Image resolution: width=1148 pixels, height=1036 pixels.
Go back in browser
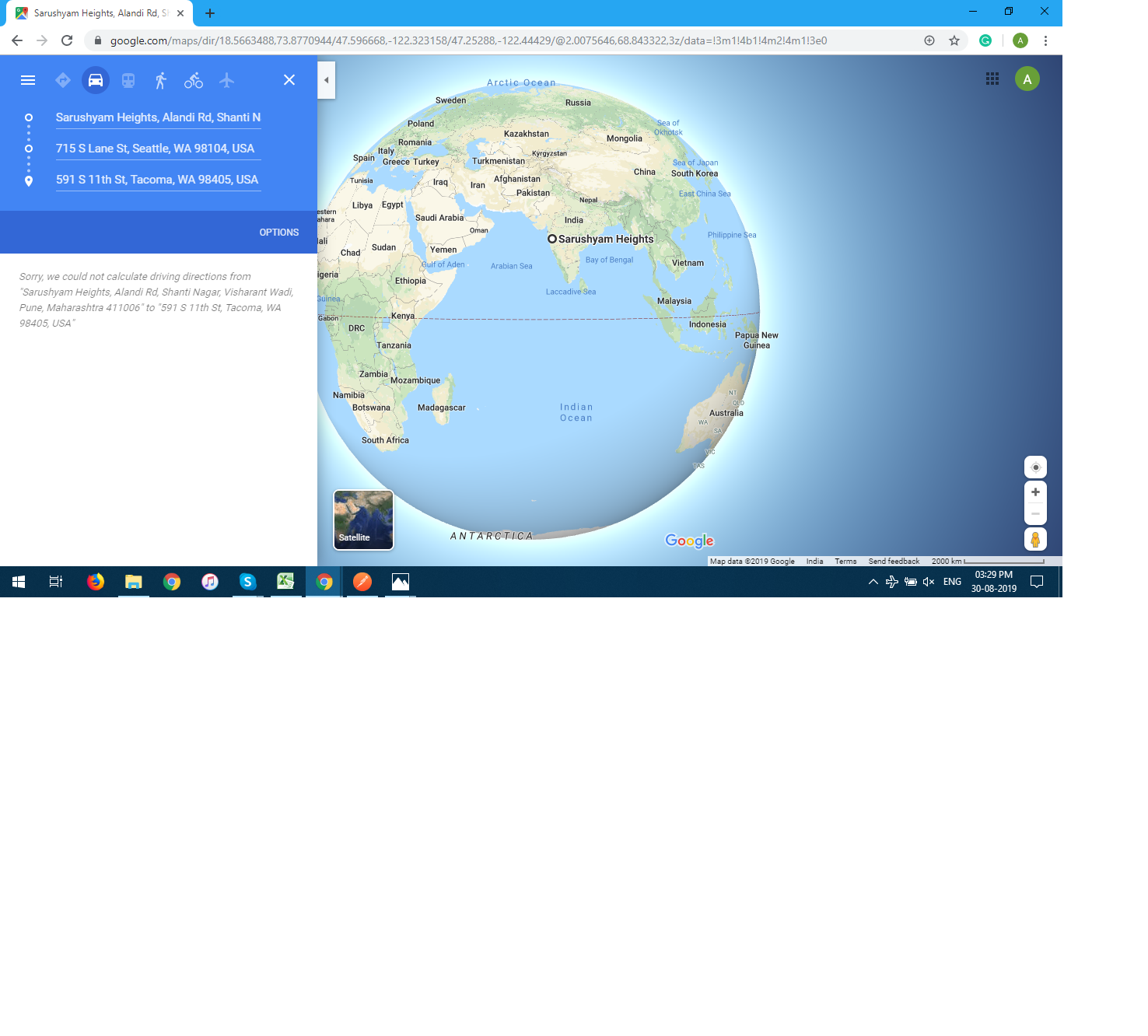click(x=17, y=40)
